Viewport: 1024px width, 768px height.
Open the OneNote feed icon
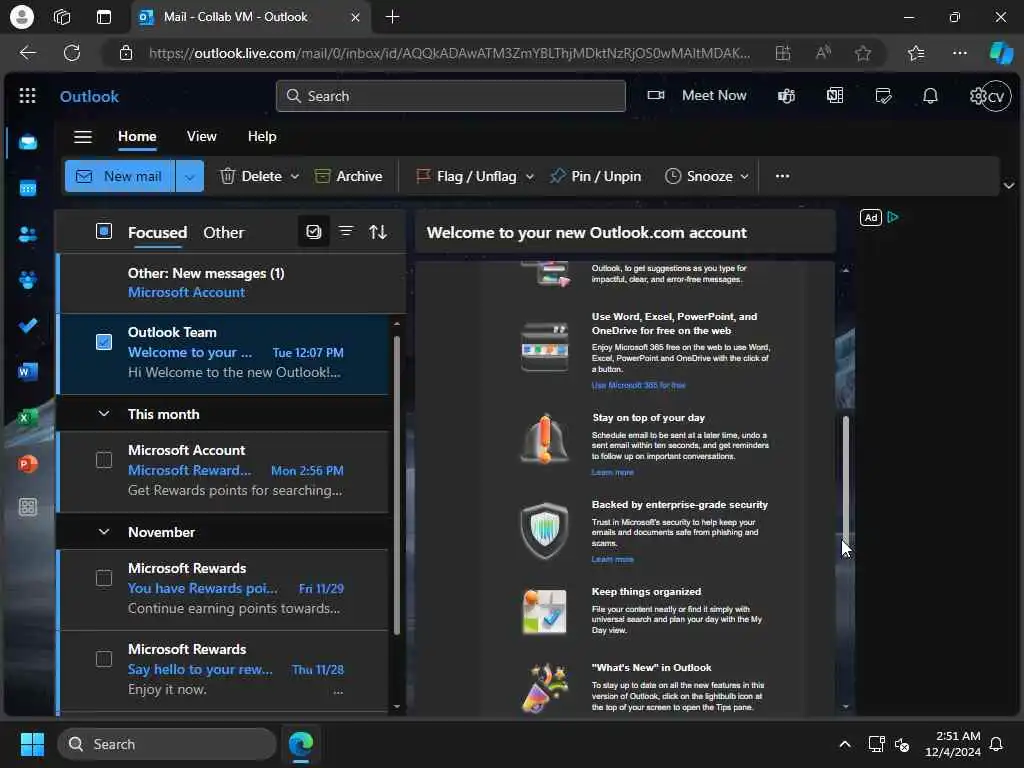835,96
